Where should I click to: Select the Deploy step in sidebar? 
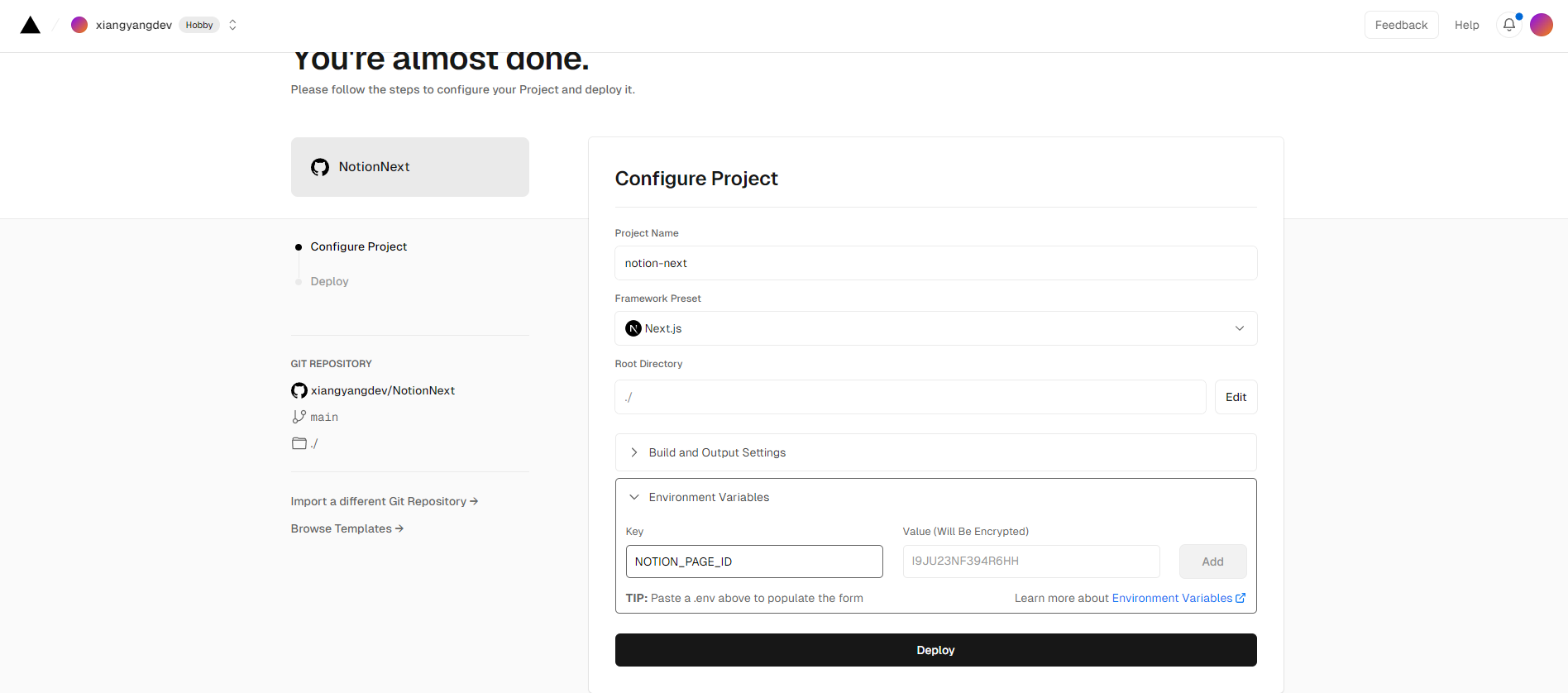[x=329, y=281]
